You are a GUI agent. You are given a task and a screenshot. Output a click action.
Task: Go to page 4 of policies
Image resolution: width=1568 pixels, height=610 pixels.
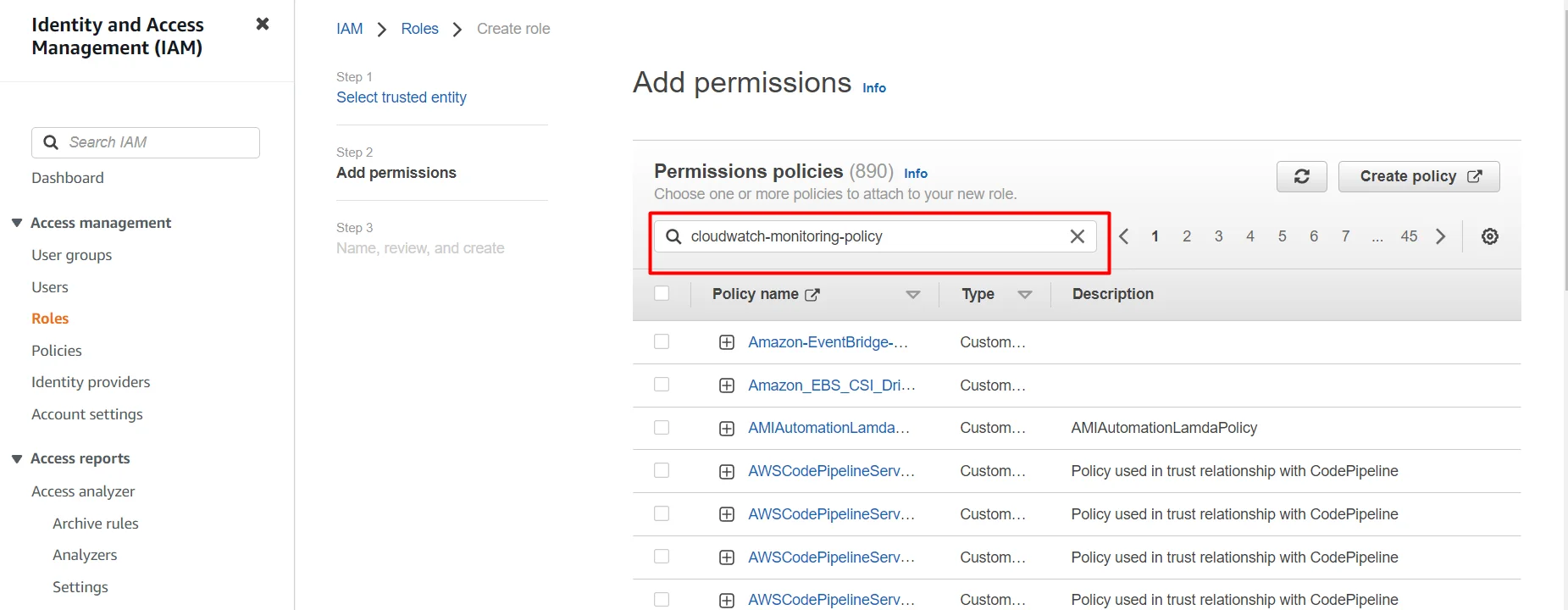(x=1250, y=236)
